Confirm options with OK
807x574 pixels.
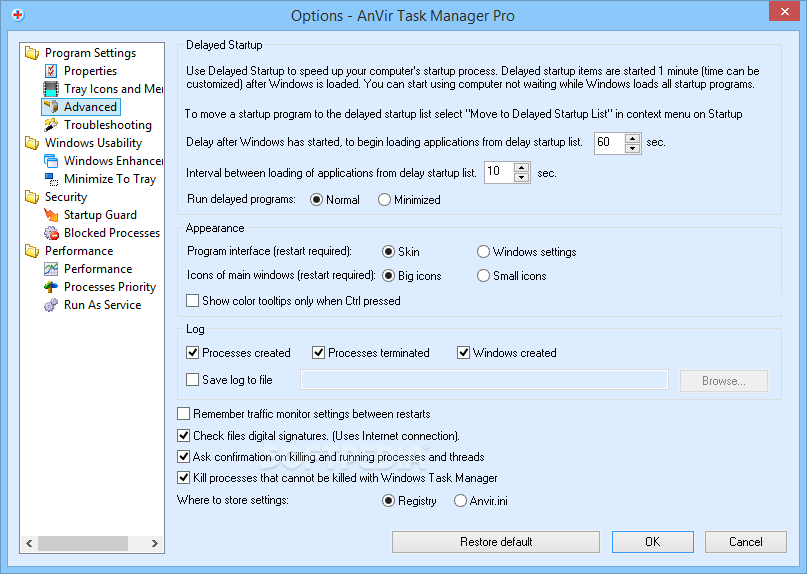pos(653,542)
